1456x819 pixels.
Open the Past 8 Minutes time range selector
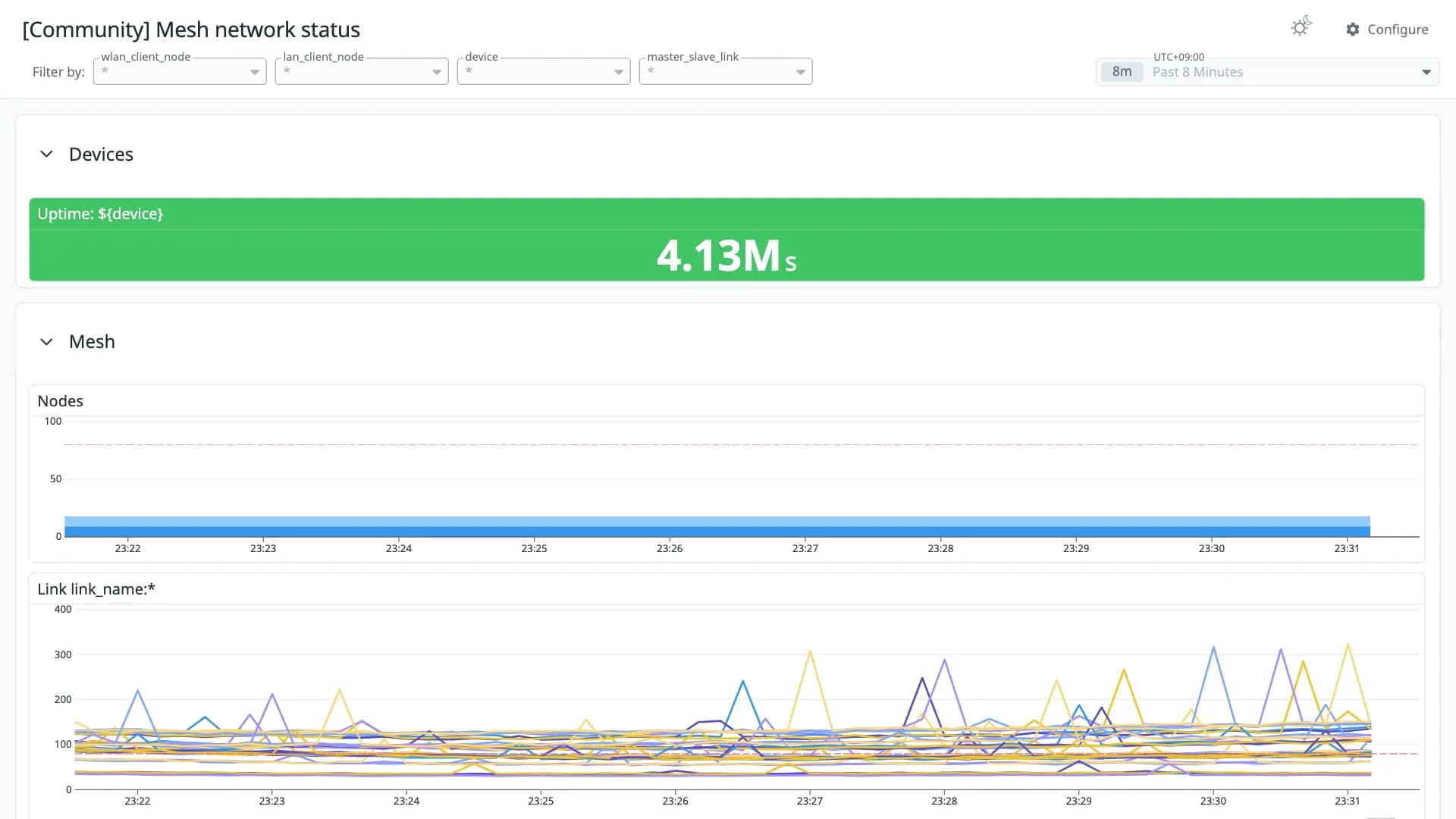click(x=1267, y=72)
